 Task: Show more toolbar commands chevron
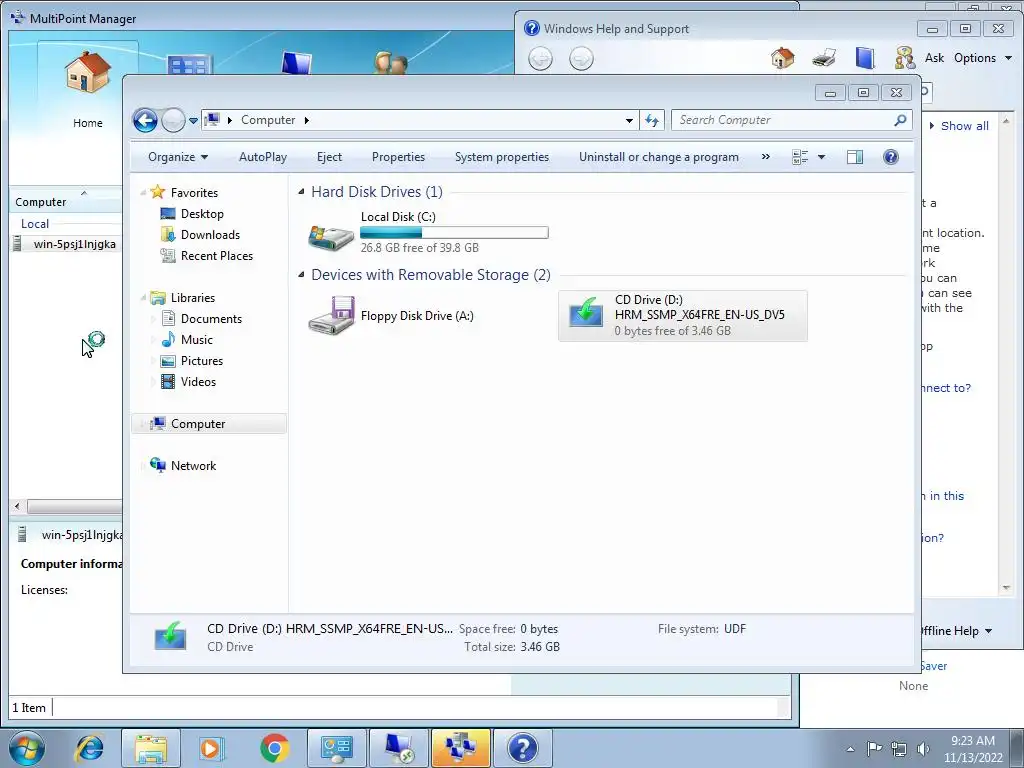pos(765,157)
